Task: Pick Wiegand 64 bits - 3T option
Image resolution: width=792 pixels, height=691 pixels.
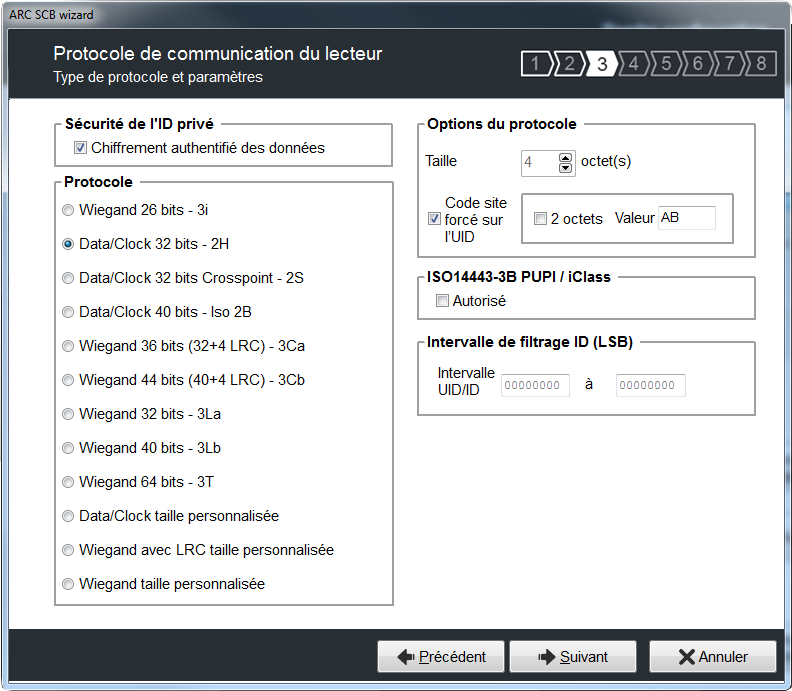Action: [x=68, y=482]
